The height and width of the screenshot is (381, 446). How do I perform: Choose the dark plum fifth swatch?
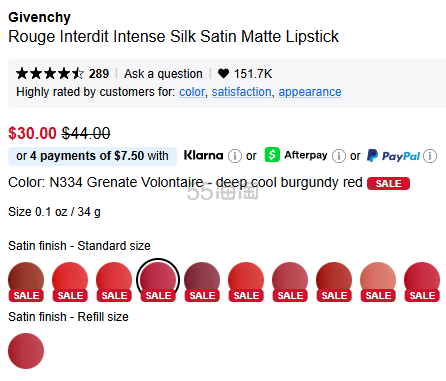[202, 282]
